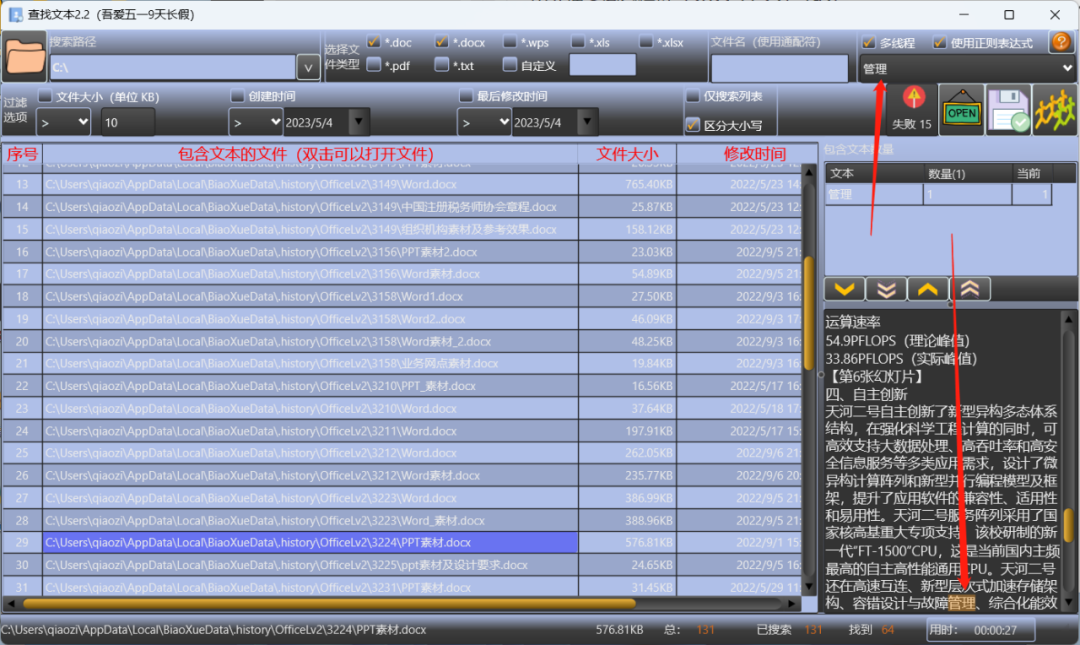Click the 197.91KB size cell in row 24

[x=627, y=431]
